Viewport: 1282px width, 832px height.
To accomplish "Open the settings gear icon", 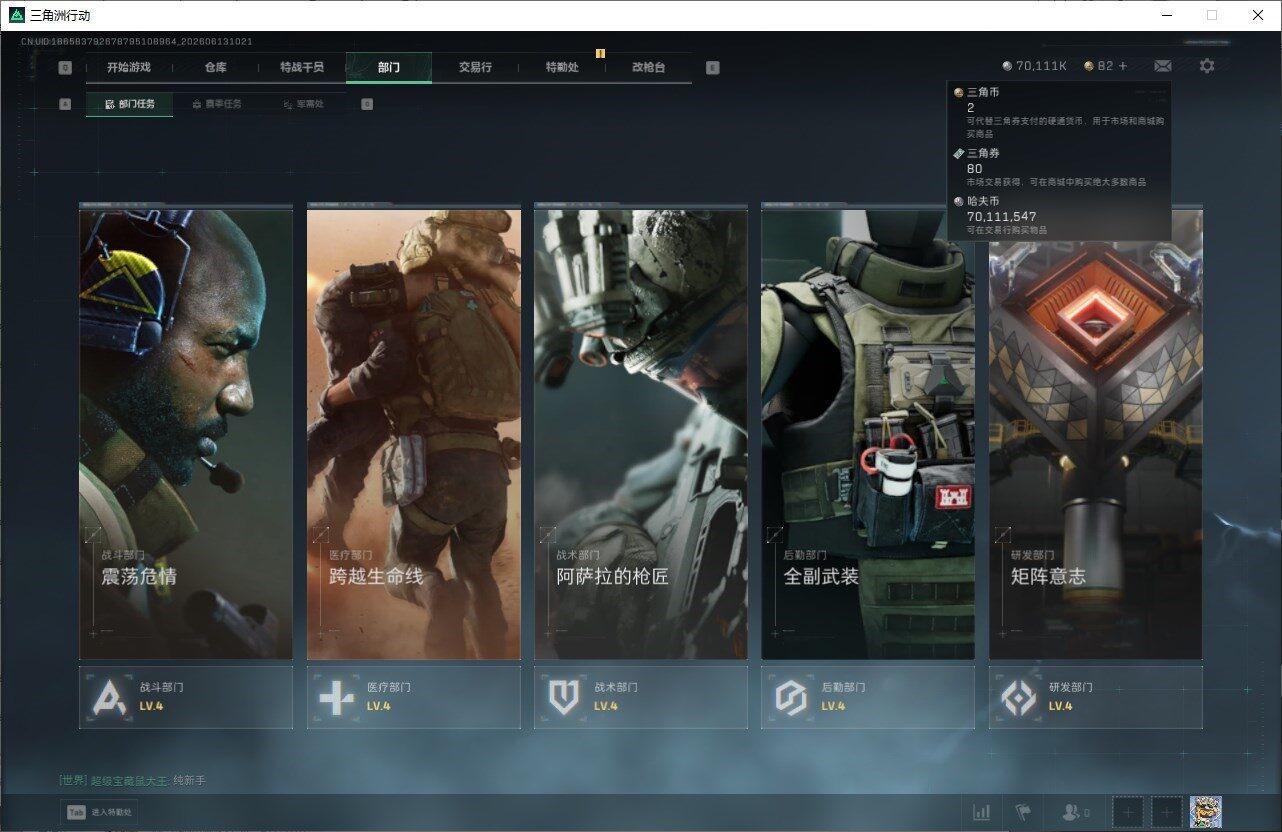I will 1207,66.
